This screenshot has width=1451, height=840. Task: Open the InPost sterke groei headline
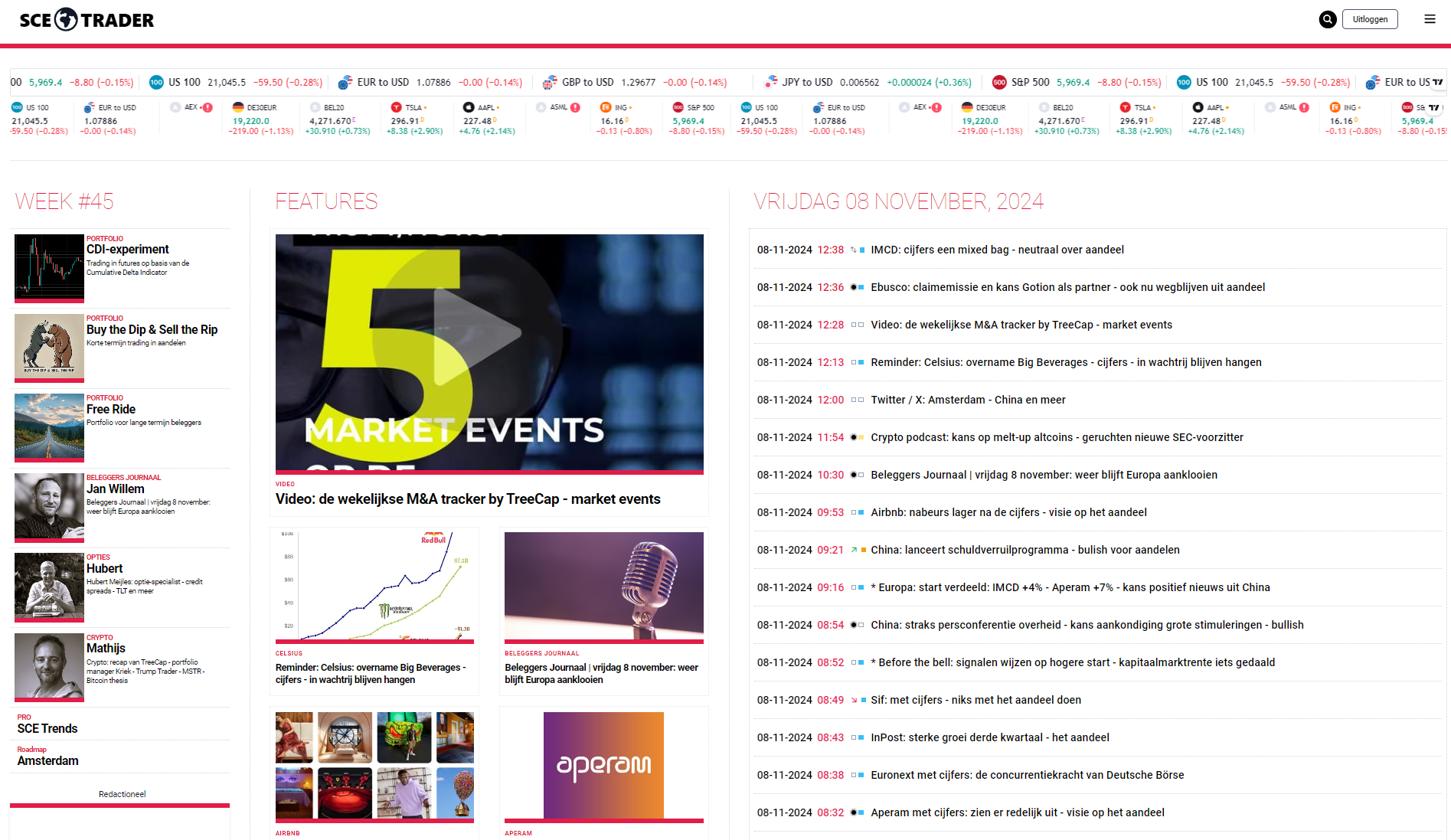click(x=990, y=738)
